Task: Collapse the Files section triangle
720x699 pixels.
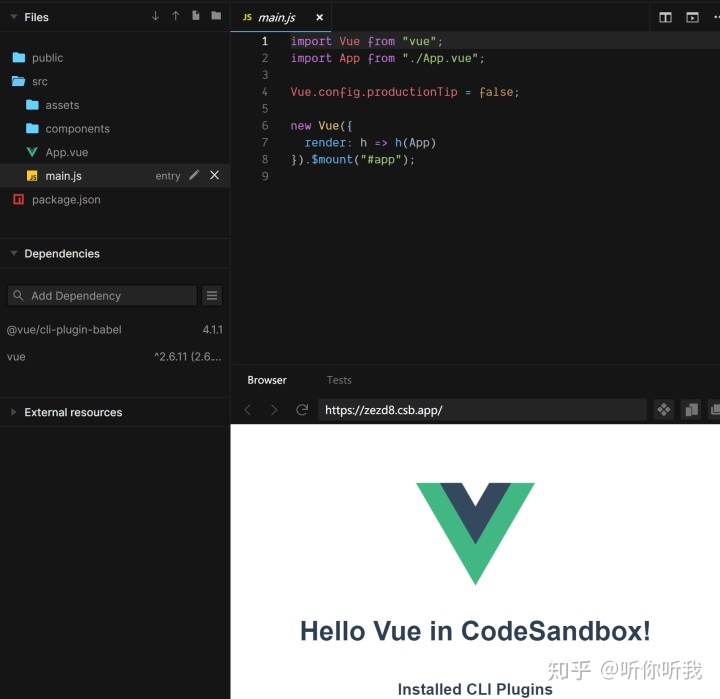Action: pos(14,17)
